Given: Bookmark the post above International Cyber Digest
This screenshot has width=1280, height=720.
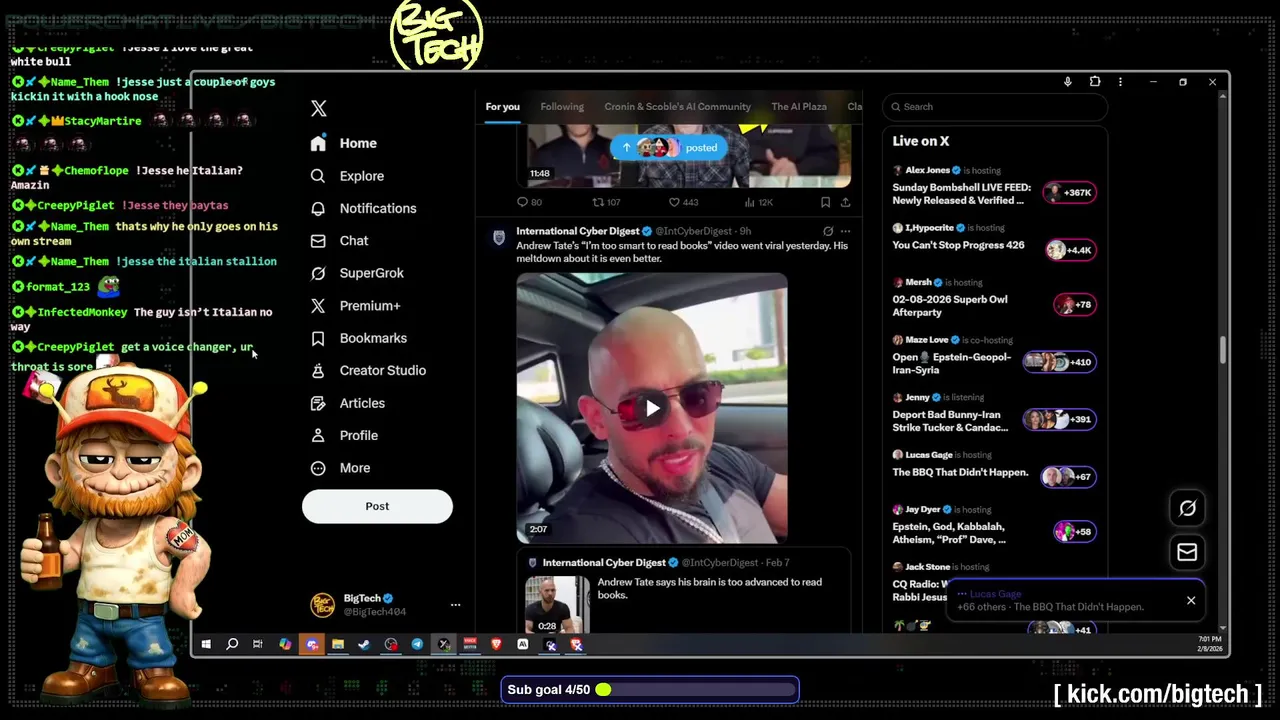Looking at the screenshot, I should (x=825, y=202).
